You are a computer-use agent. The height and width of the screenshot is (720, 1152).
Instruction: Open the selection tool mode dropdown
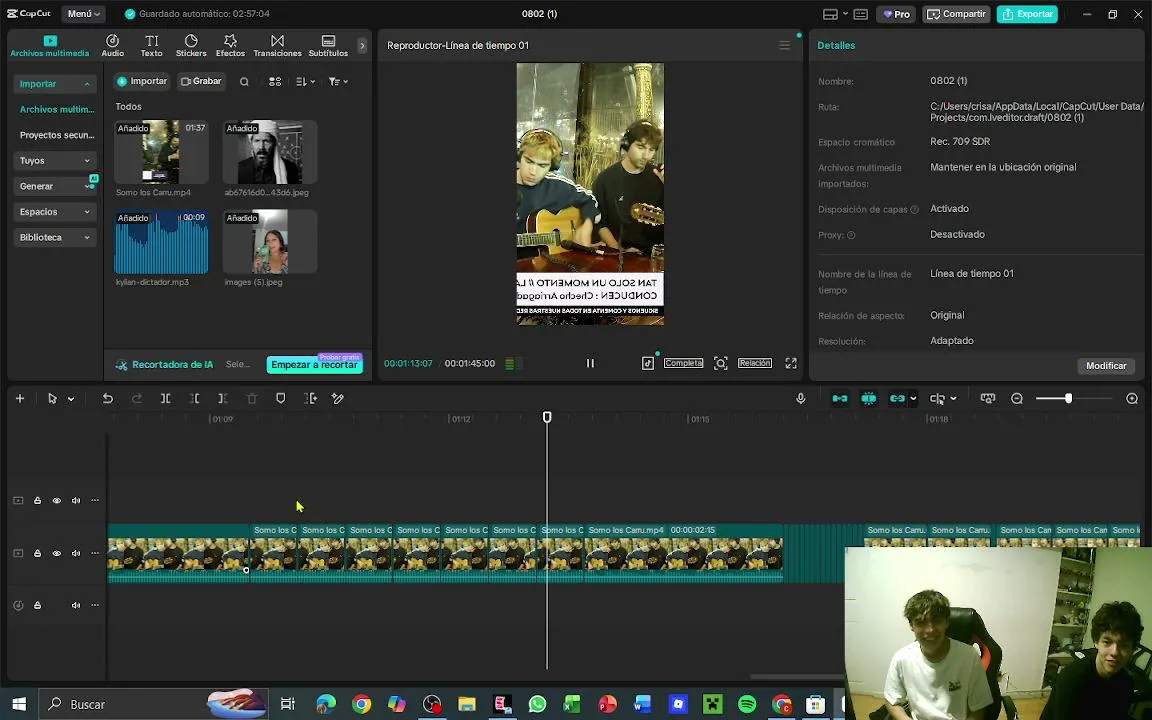point(71,398)
